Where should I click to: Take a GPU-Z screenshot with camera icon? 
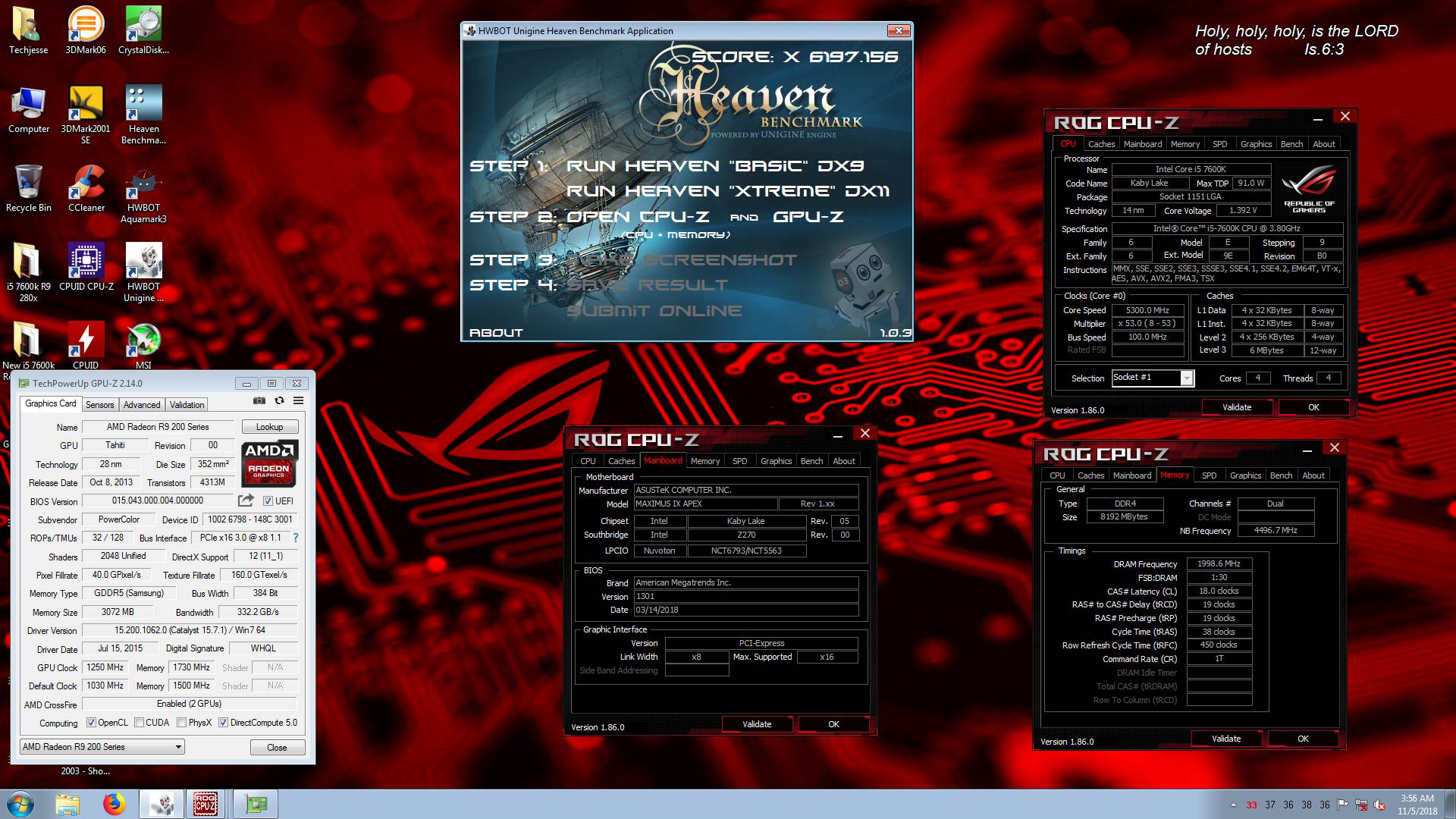259,400
